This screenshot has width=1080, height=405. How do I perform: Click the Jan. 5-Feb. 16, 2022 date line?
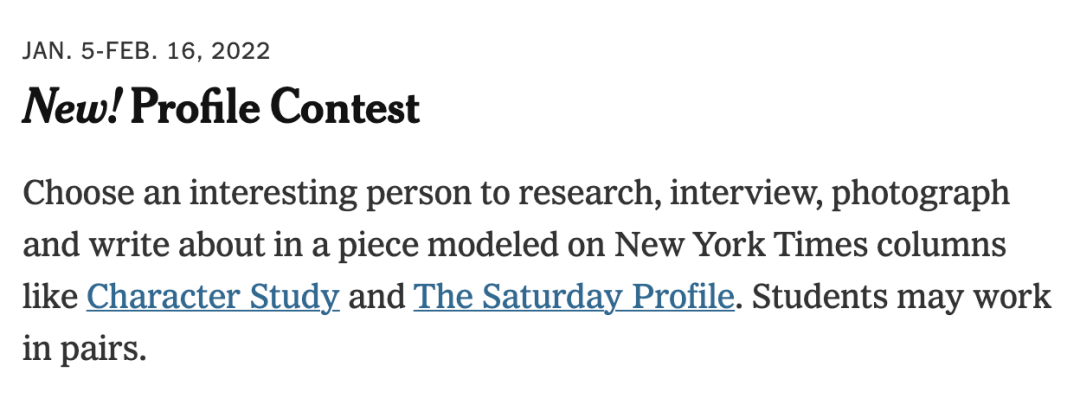(x=146, y=51)
